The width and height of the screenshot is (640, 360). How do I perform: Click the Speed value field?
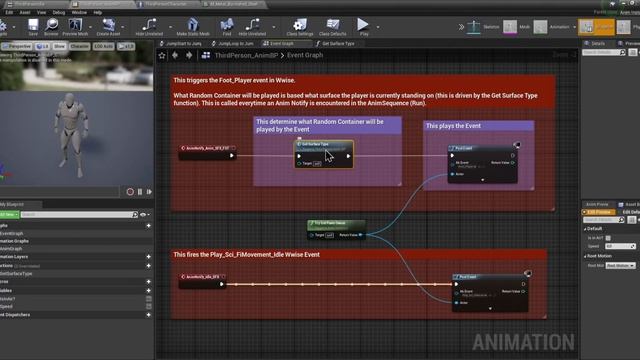620,246
